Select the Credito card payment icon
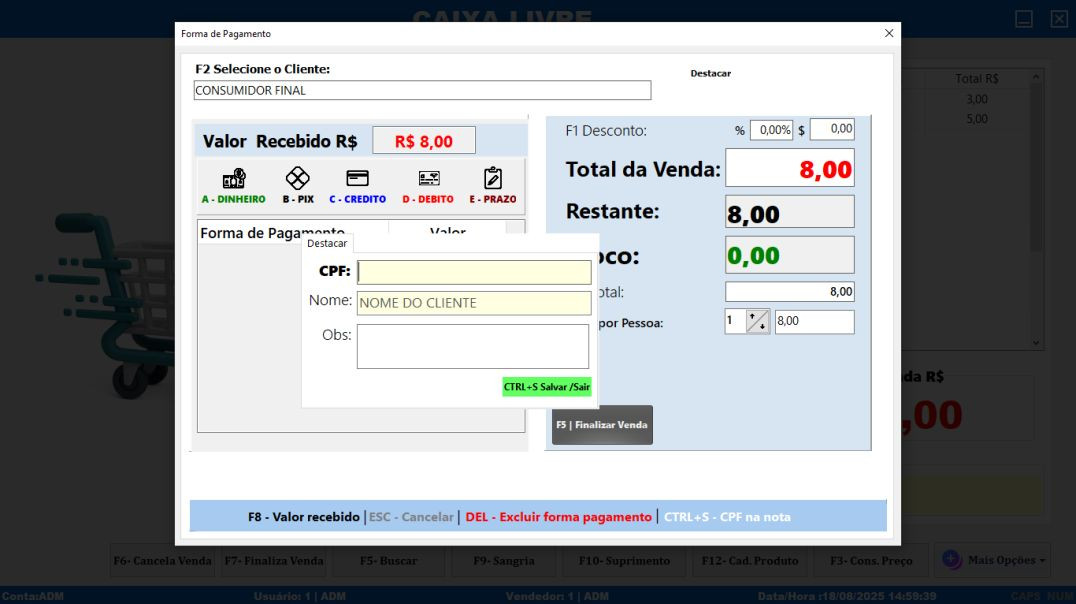 (357, 179)
